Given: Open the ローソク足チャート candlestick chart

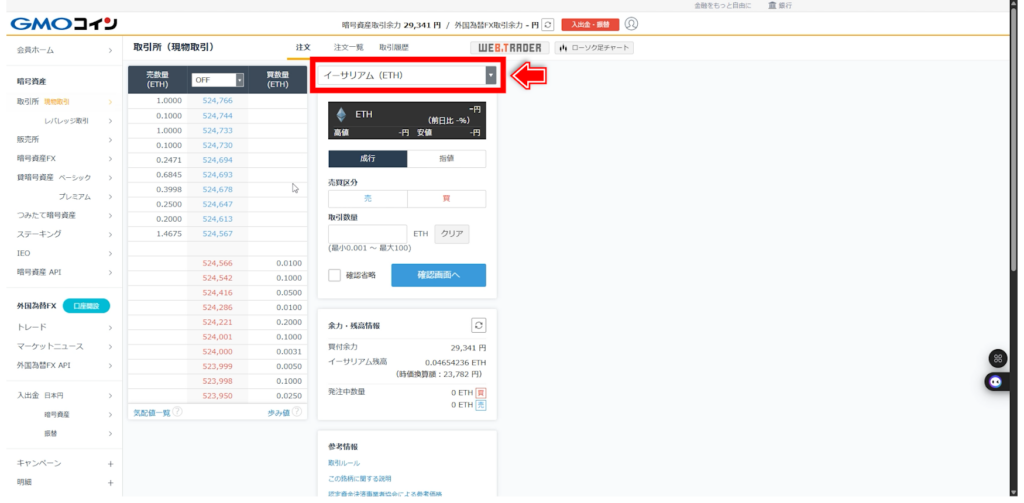Looking at the screenshot, I should click(595, 47).
